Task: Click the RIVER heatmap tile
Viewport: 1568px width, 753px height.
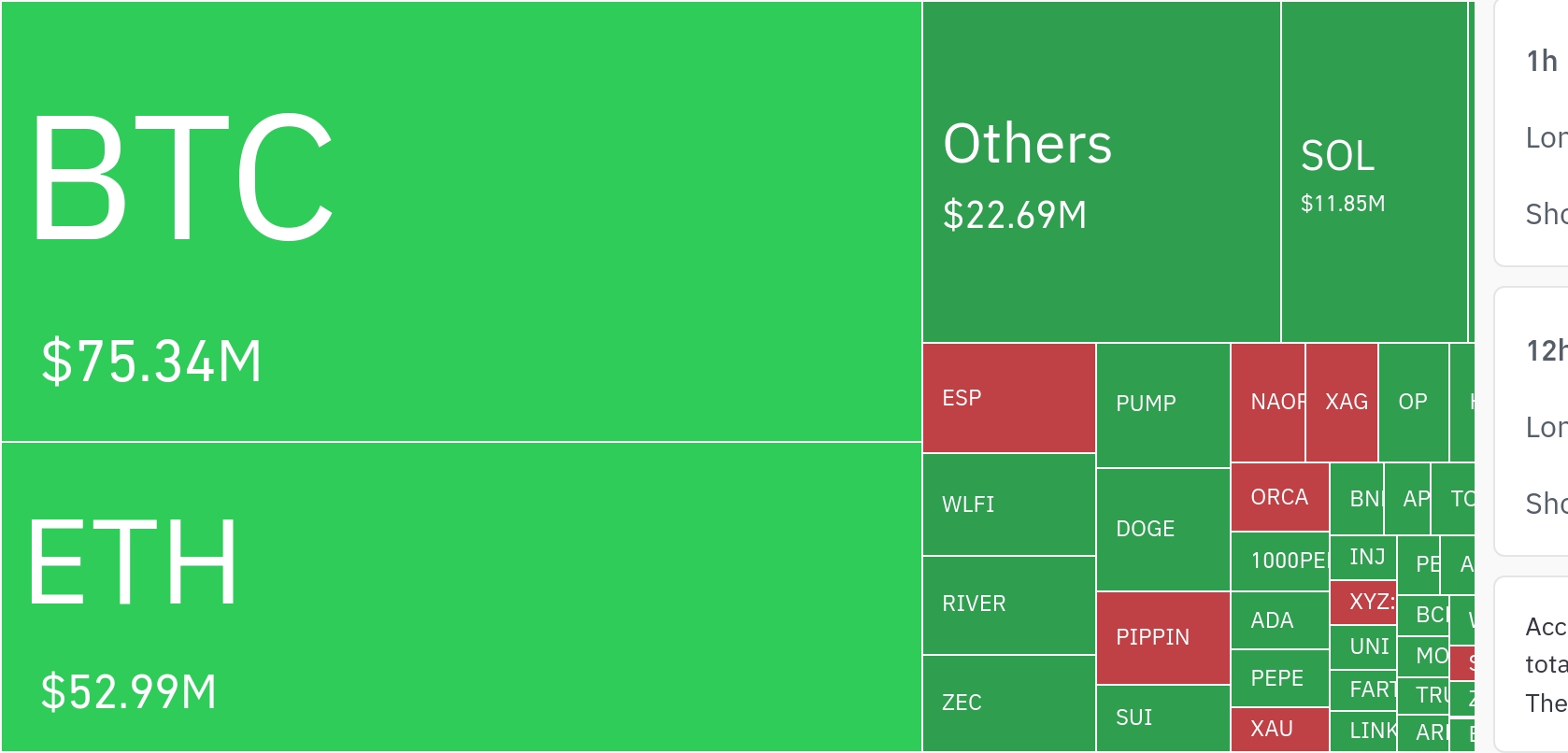Action: pyautogui.click(x=1008, y=604)
